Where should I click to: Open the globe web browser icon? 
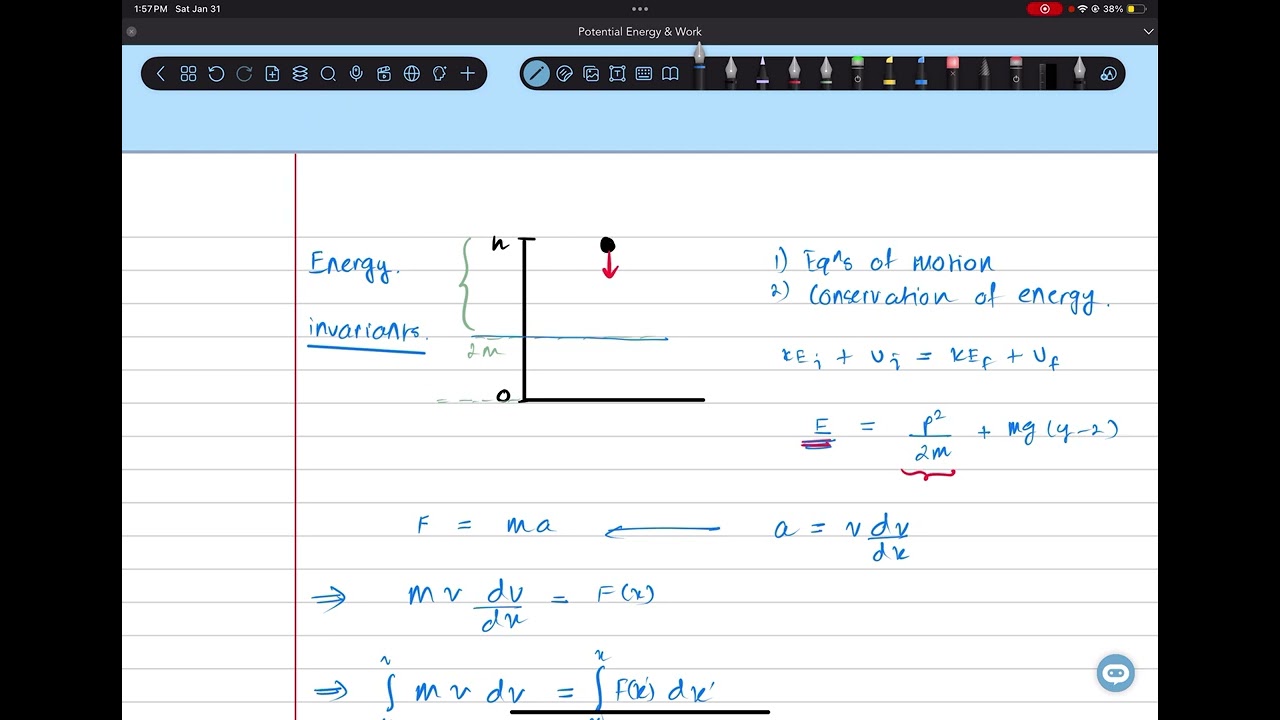tap(412, 74)
